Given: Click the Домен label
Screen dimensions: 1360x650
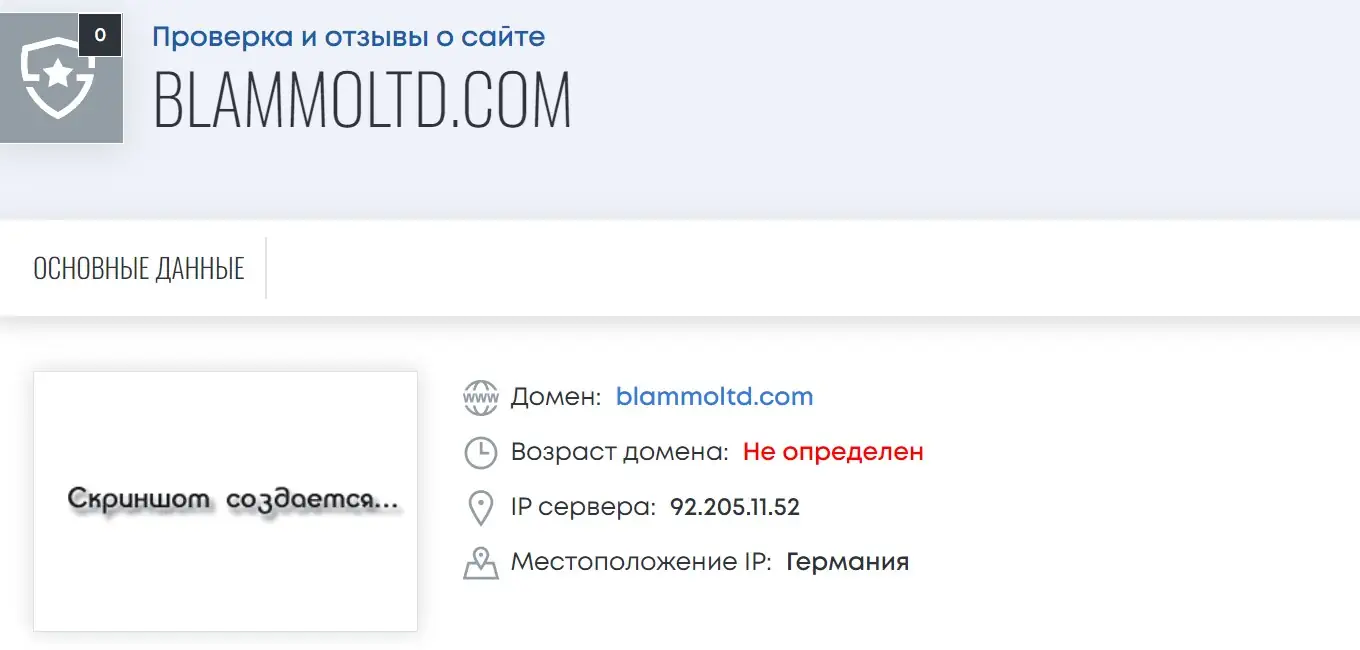Looking at the screenshot, I should 556,396.
